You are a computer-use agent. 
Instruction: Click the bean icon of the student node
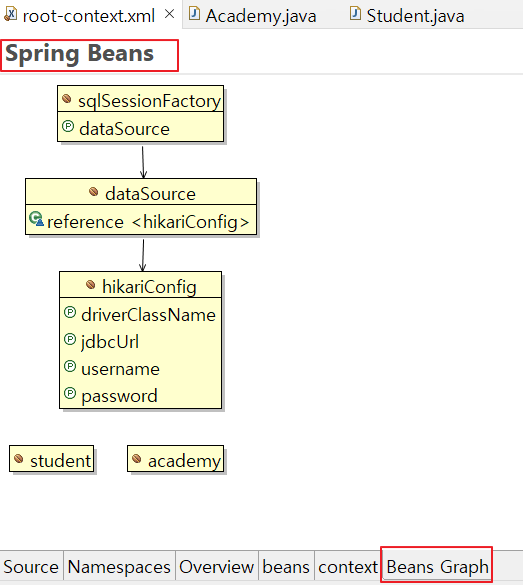(19, 459)
